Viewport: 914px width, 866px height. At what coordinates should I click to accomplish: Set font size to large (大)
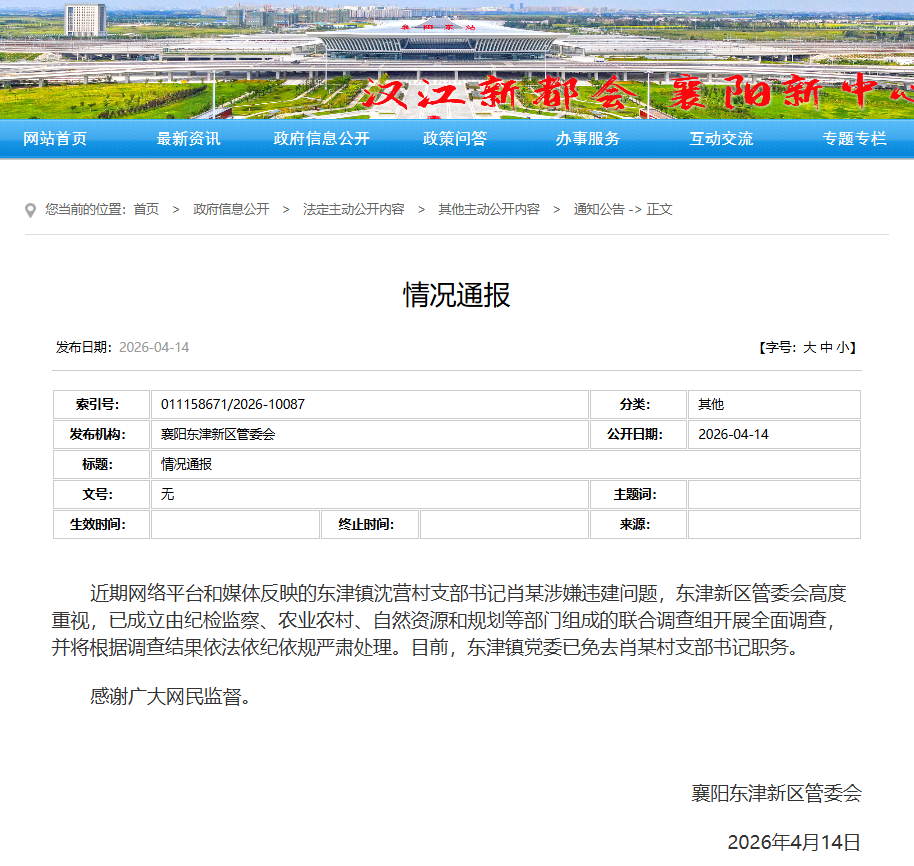[x=810, y=347]
